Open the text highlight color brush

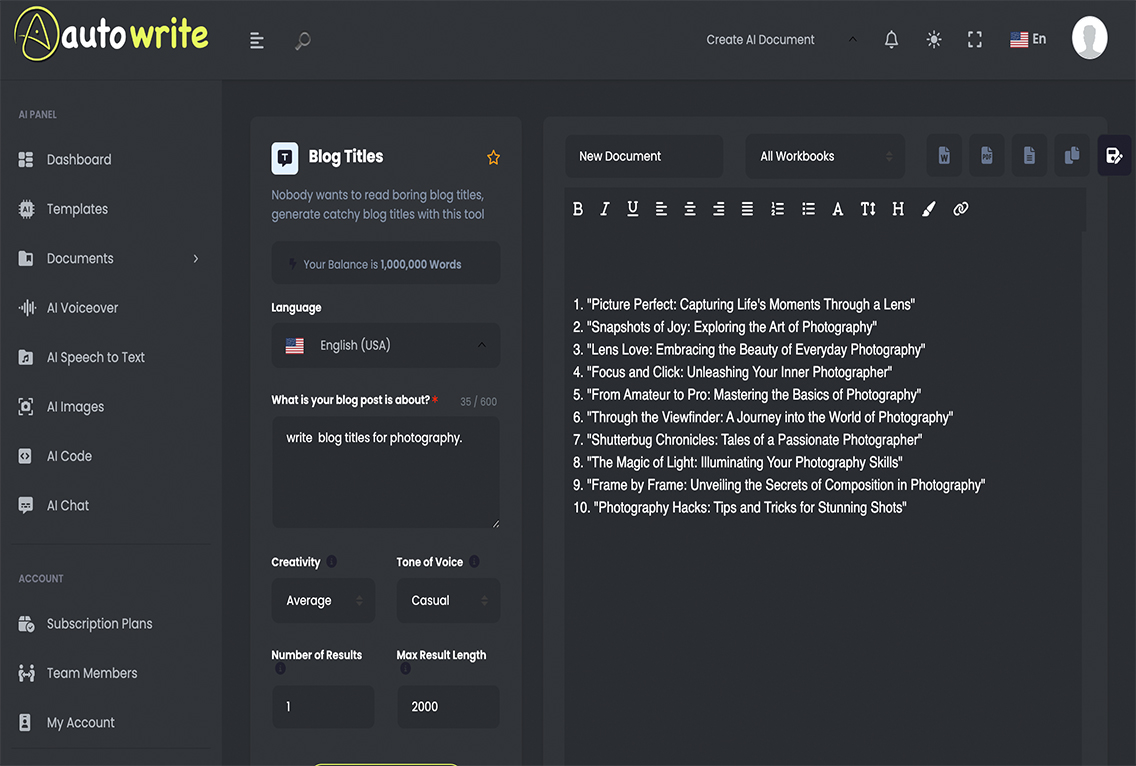(x=928, y=209)
